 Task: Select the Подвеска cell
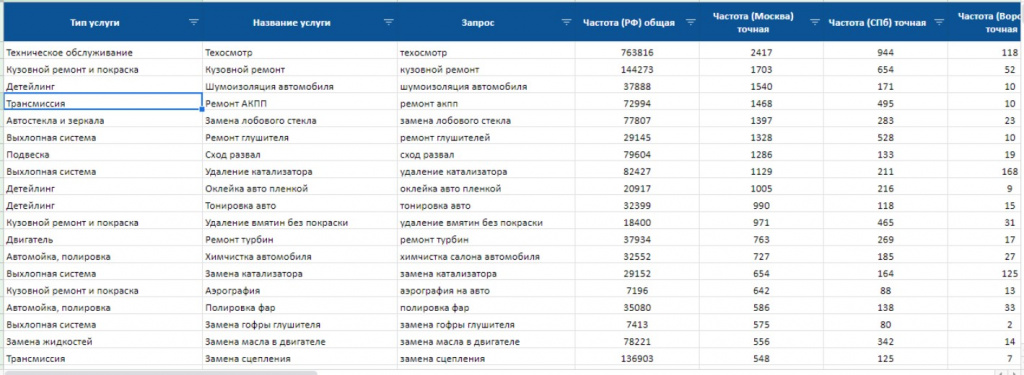click(x=103, y=154)
